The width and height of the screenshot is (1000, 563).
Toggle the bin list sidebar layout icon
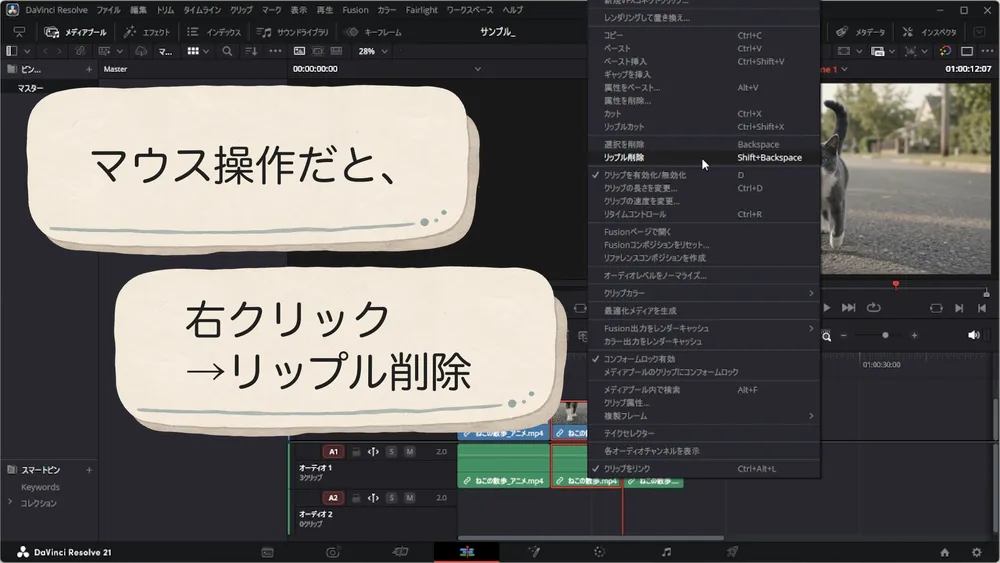click(x=11, y=51)
